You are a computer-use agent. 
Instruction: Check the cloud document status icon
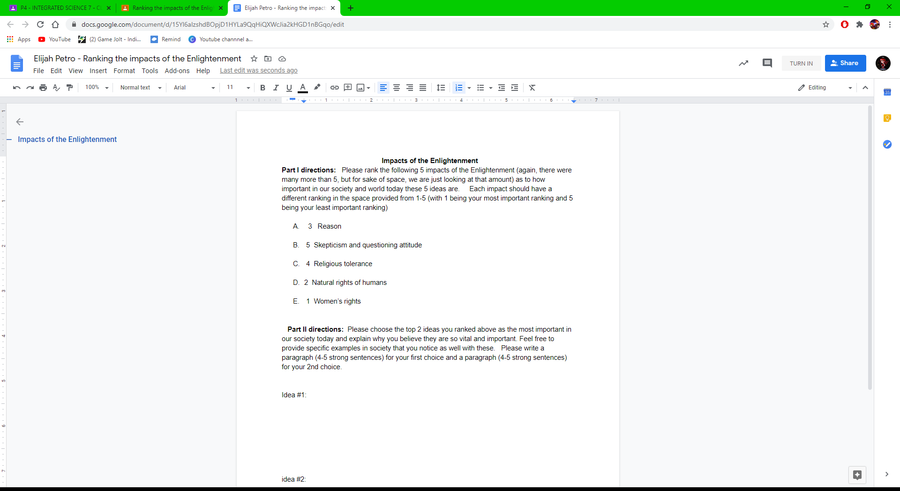[x=282, y=59]
